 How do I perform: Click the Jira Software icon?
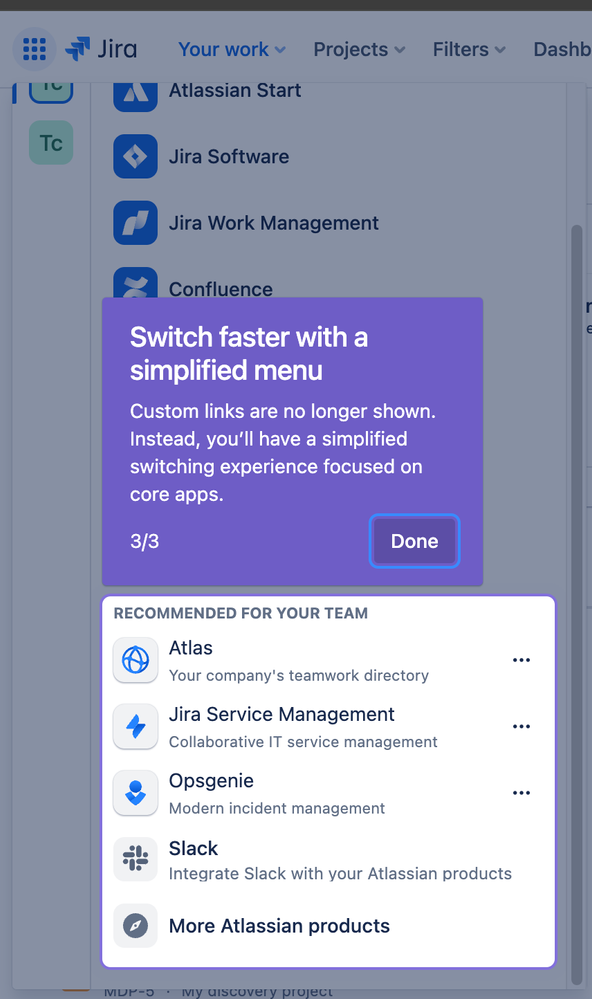click(135, 156)
